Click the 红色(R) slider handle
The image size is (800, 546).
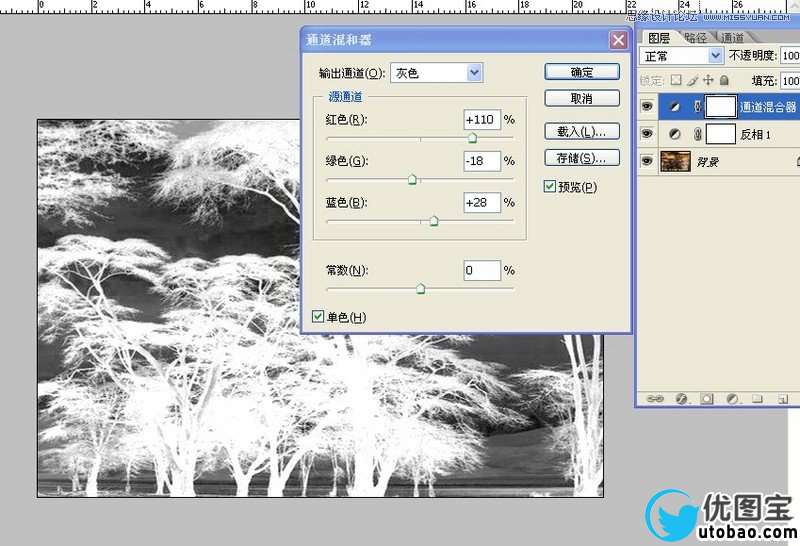point(472,138)
